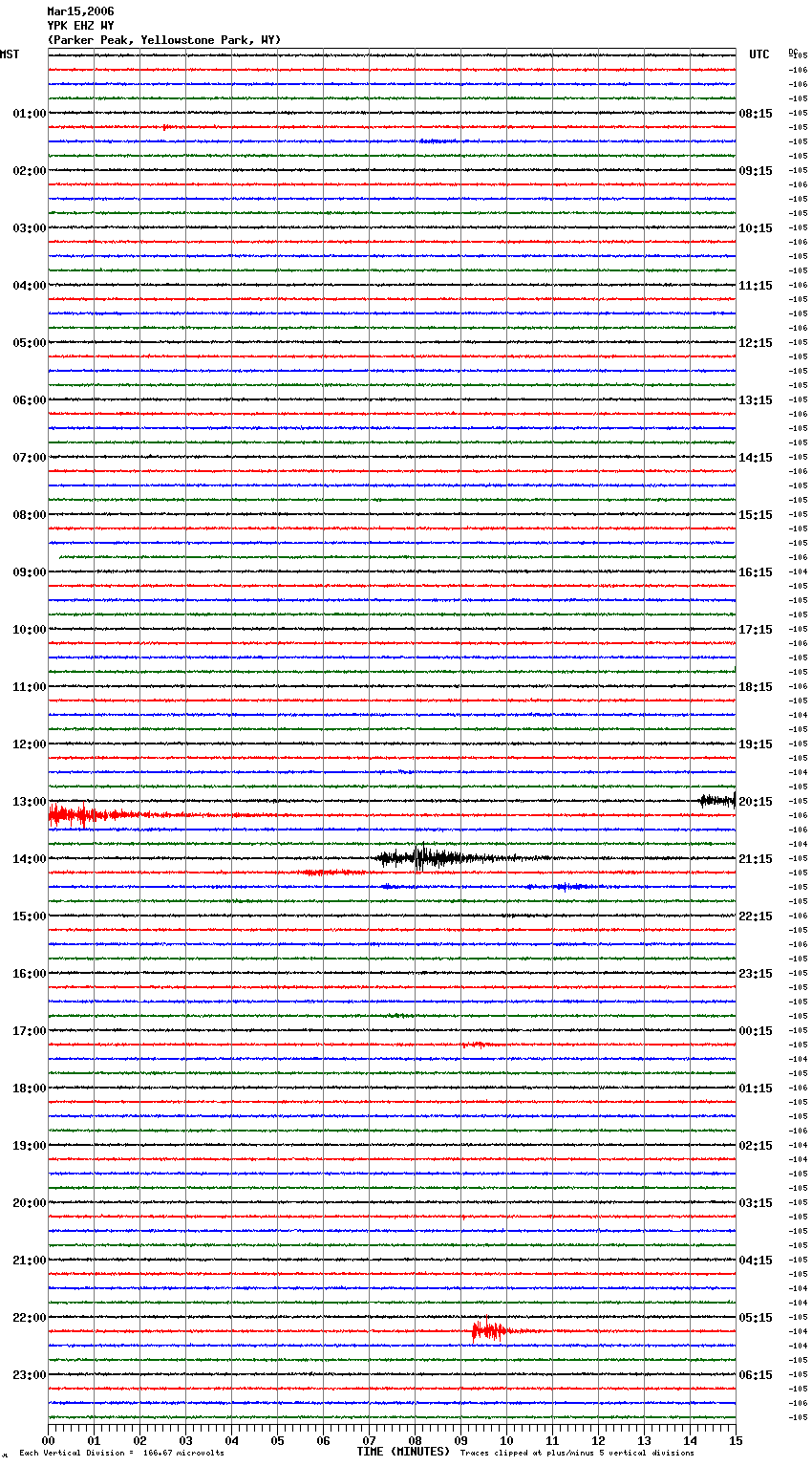Click the 05:15 UTC time label

pos(756,1318)
